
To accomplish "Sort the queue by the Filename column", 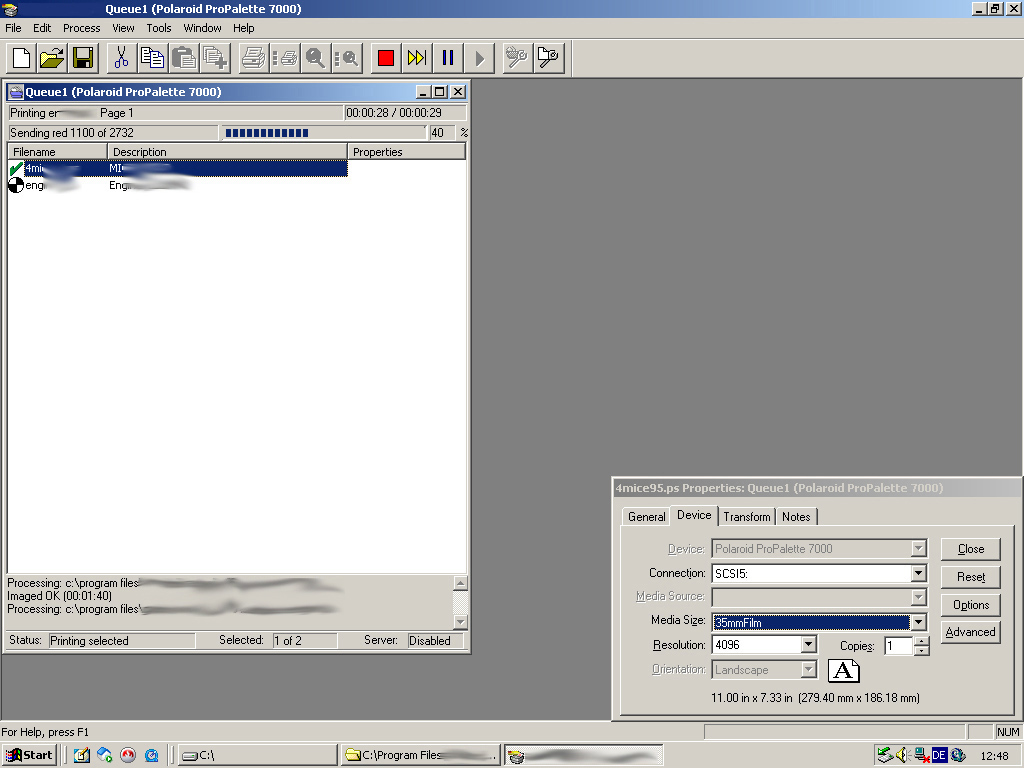I will tap(57, 152).
